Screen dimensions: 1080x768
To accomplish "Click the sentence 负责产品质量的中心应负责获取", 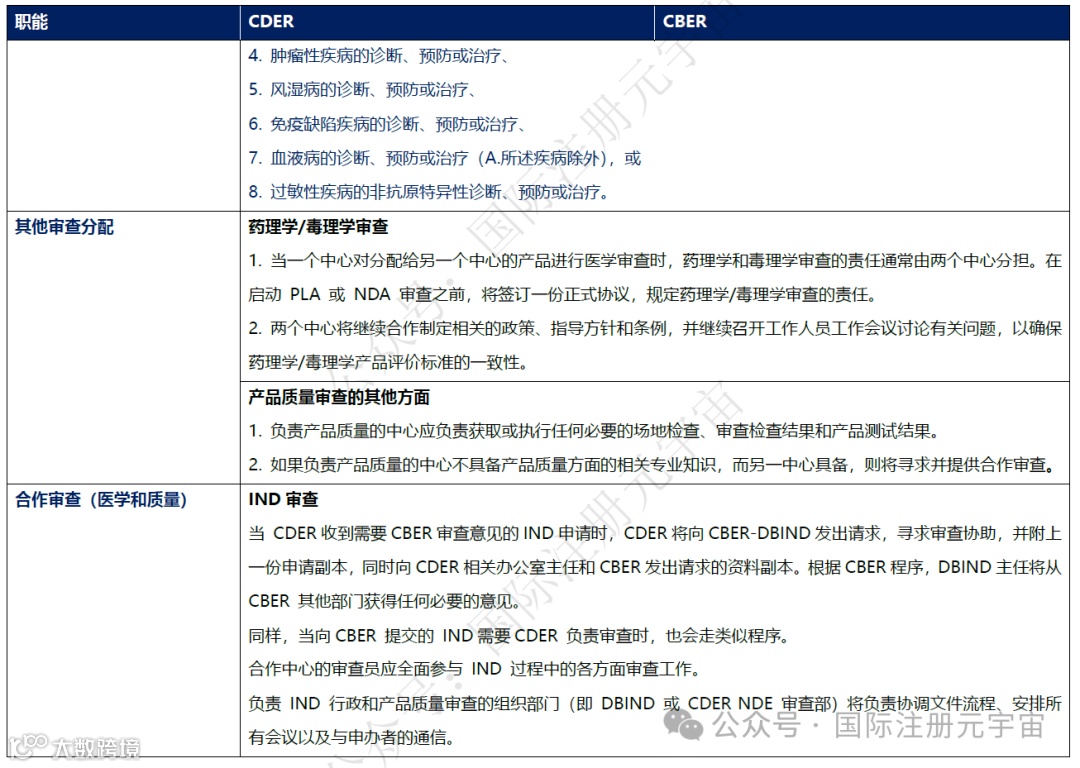I will pos(594,431).
